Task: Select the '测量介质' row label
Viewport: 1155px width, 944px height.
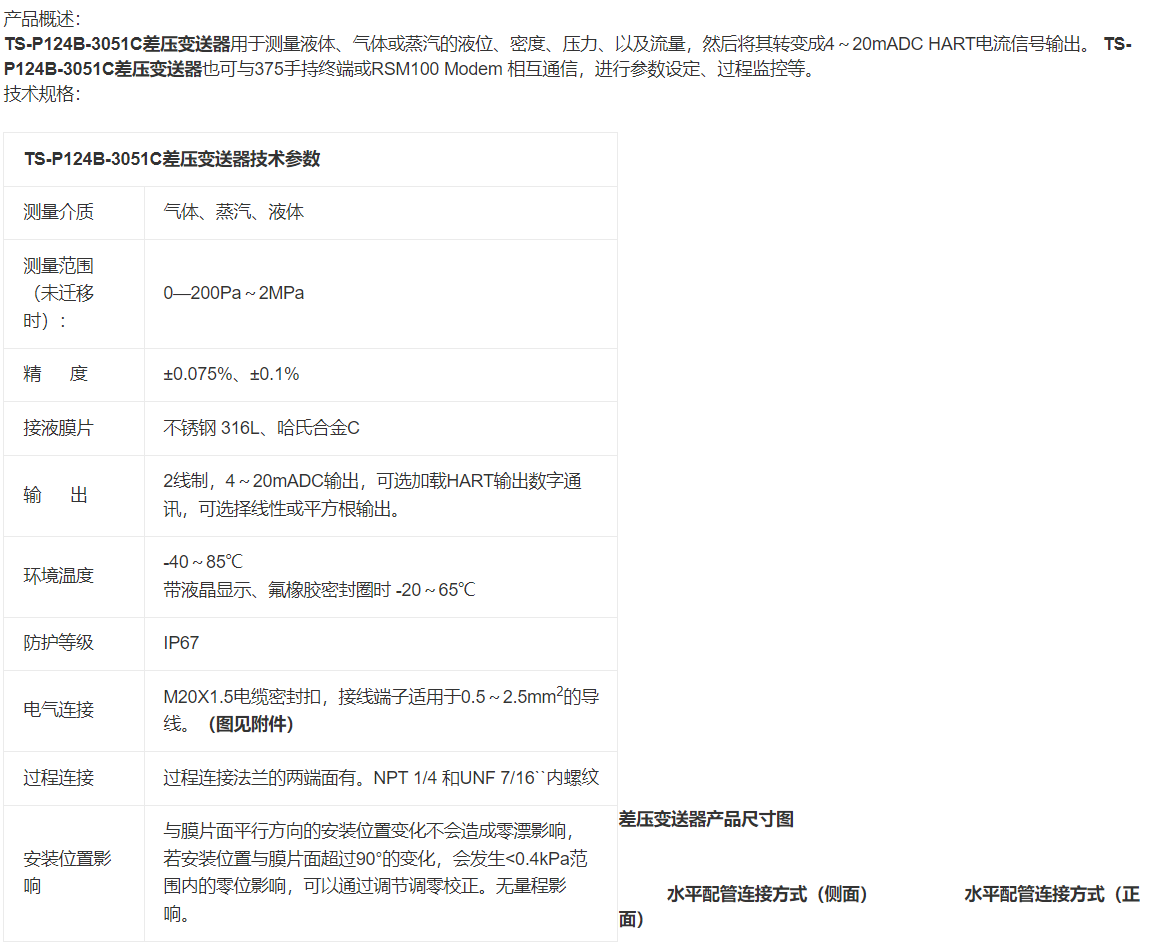Action: [58, 212]
